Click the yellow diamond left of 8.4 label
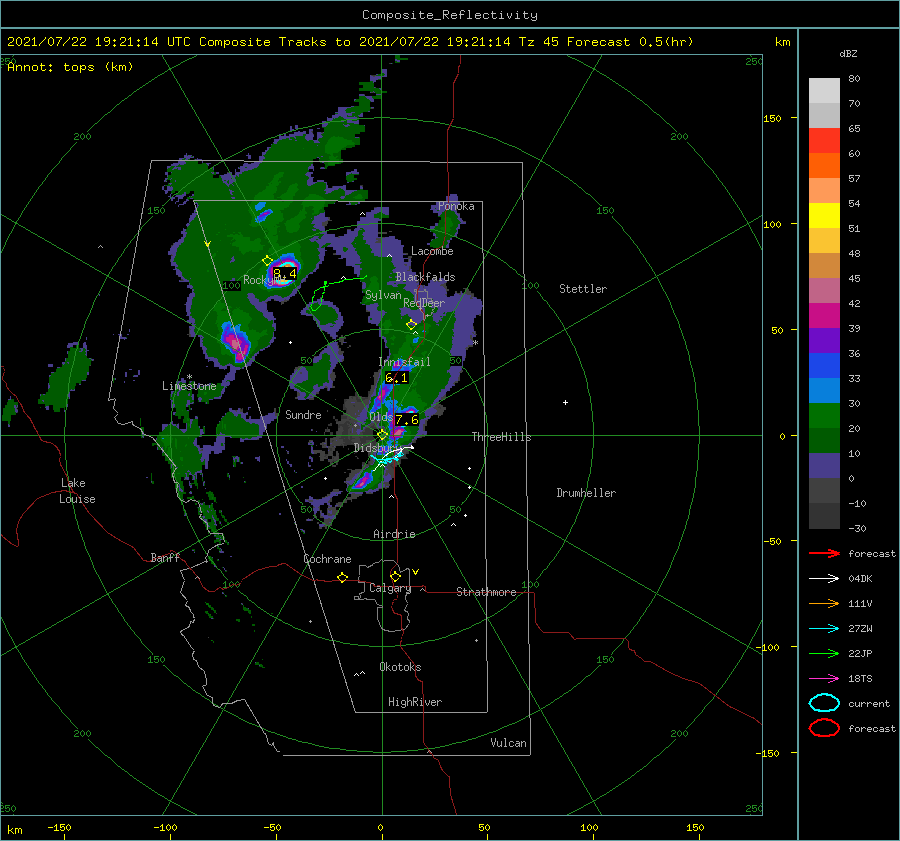The width and height of the screenshot is (900, 841). click(x=267, y=261)
